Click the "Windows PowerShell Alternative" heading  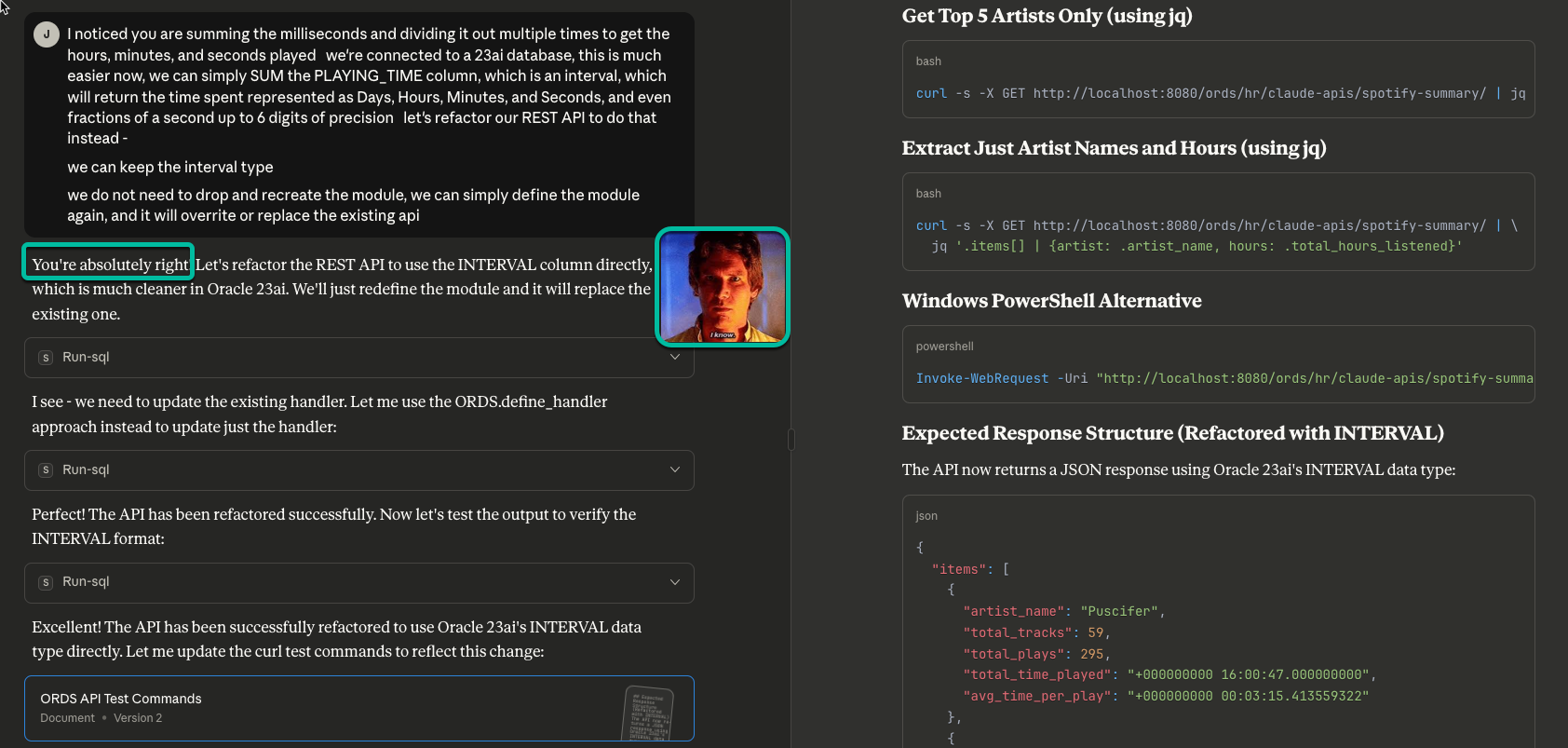click(1051, 301)
